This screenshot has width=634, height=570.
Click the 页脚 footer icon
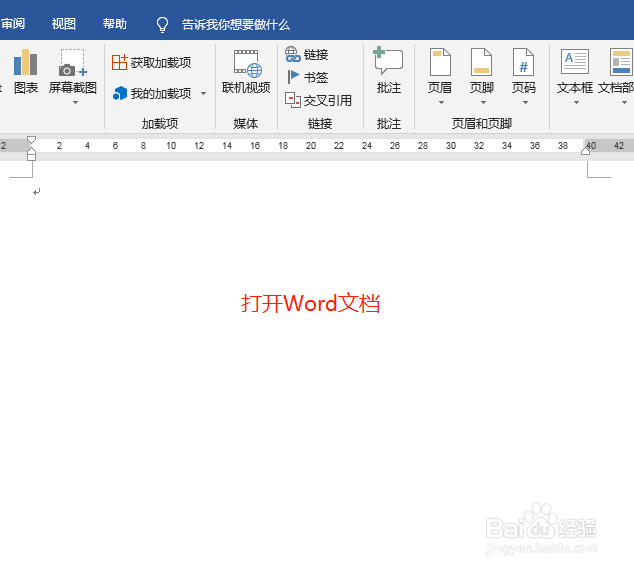[482, 62]
